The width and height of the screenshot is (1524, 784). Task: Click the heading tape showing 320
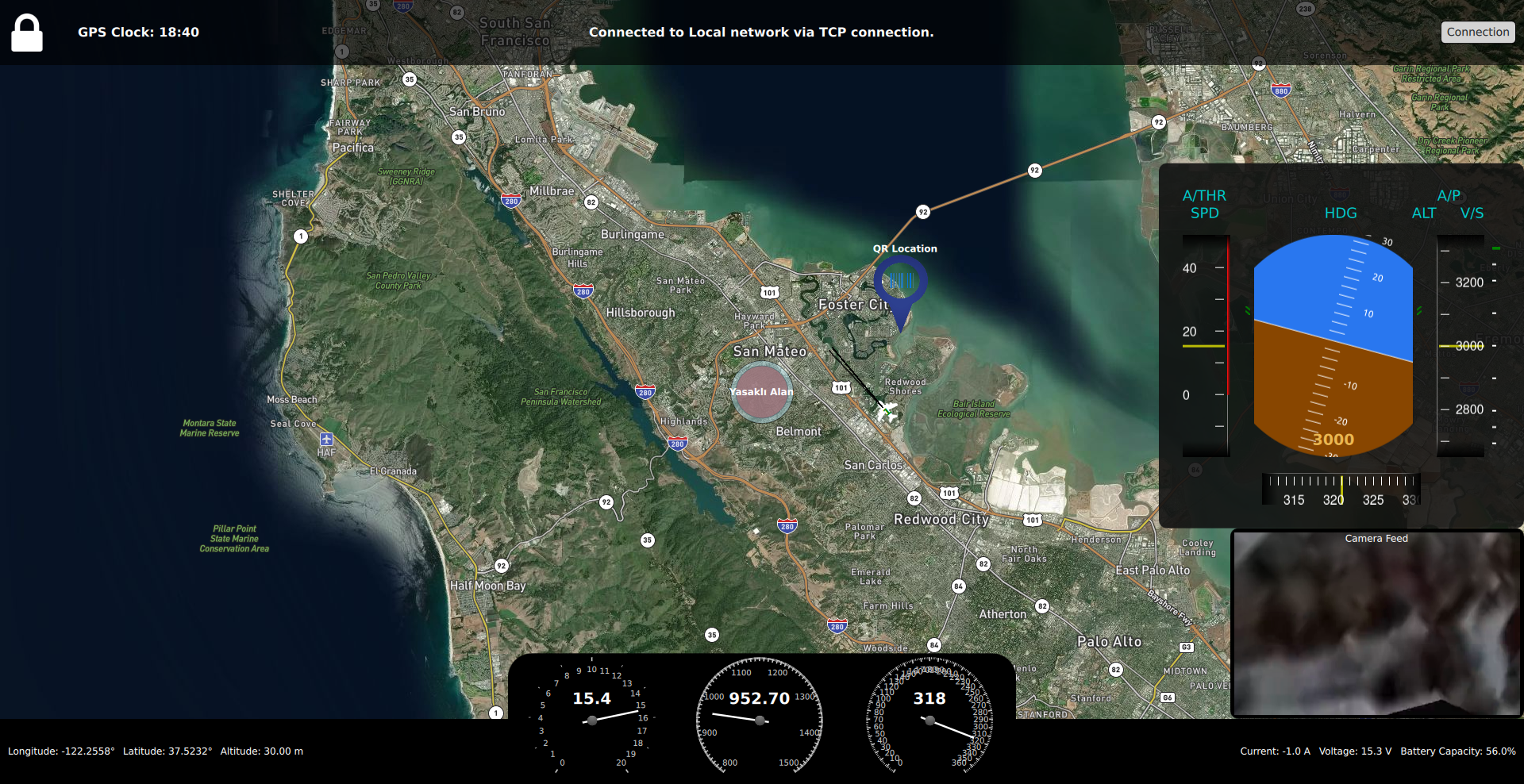pyautogui.click(x=1341, y=490)
